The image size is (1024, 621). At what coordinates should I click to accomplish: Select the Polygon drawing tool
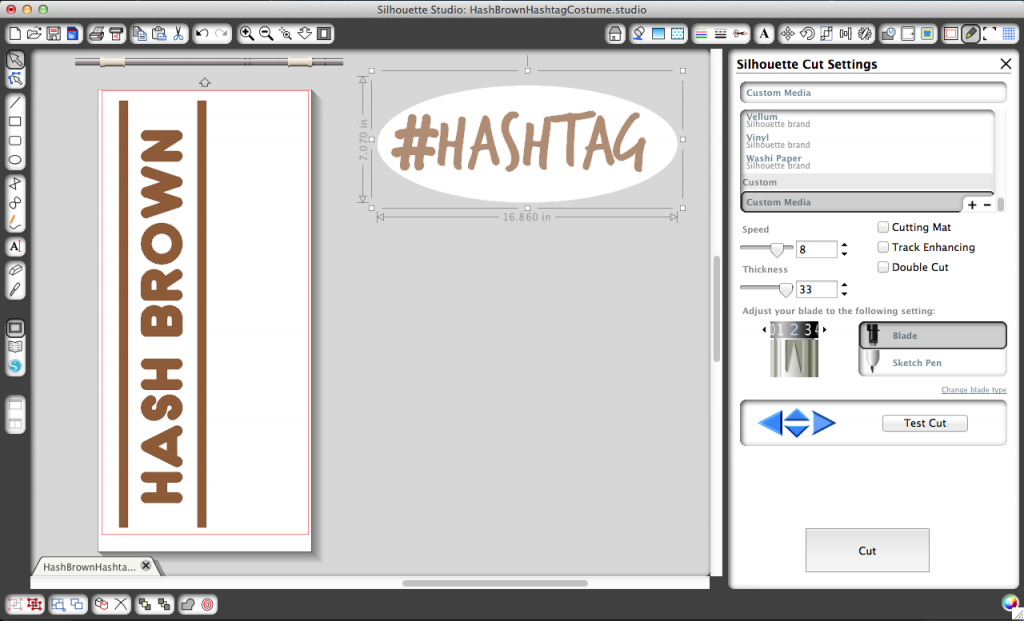tap(15, 183)
